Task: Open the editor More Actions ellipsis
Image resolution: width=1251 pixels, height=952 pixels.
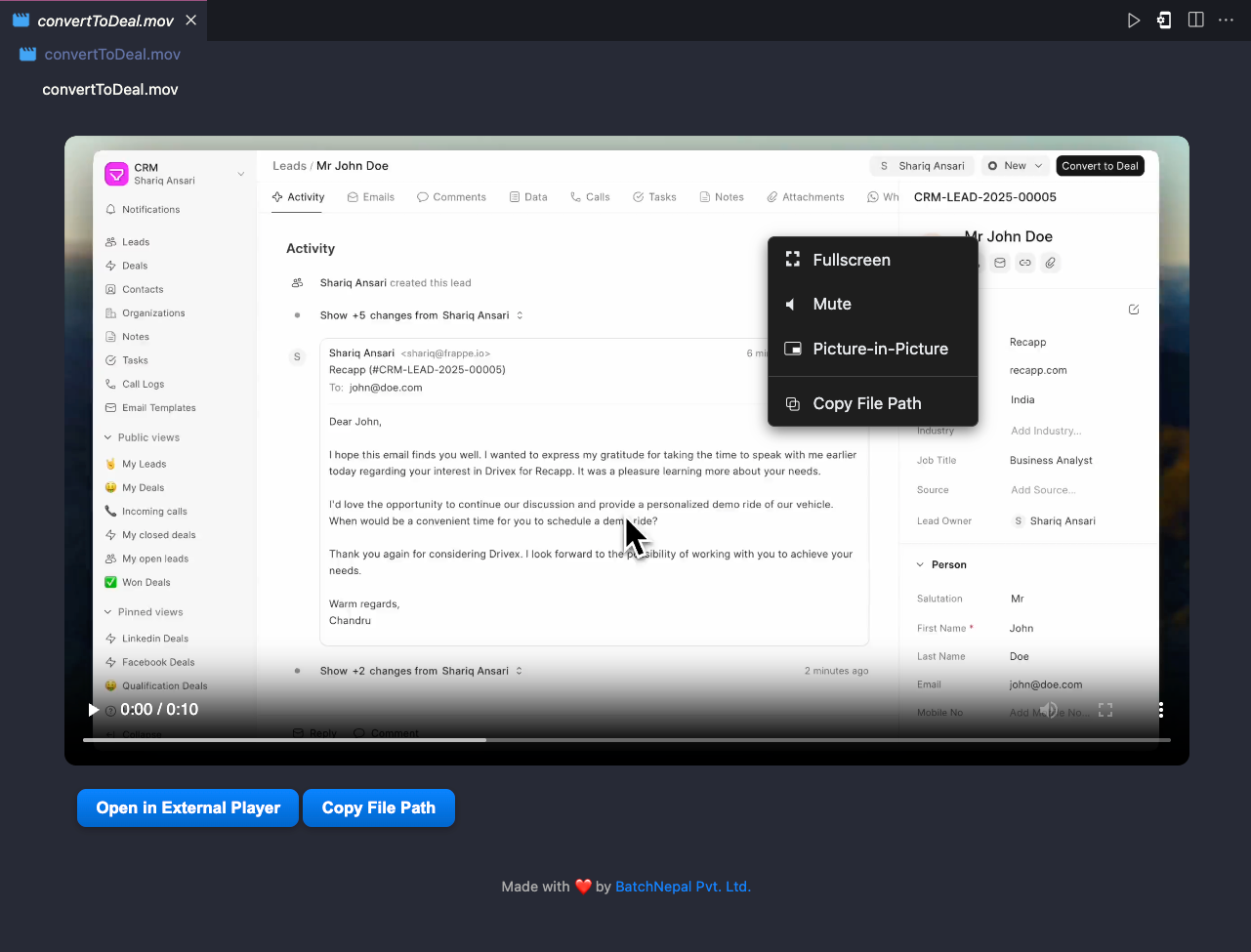Action: [1227, 21]
